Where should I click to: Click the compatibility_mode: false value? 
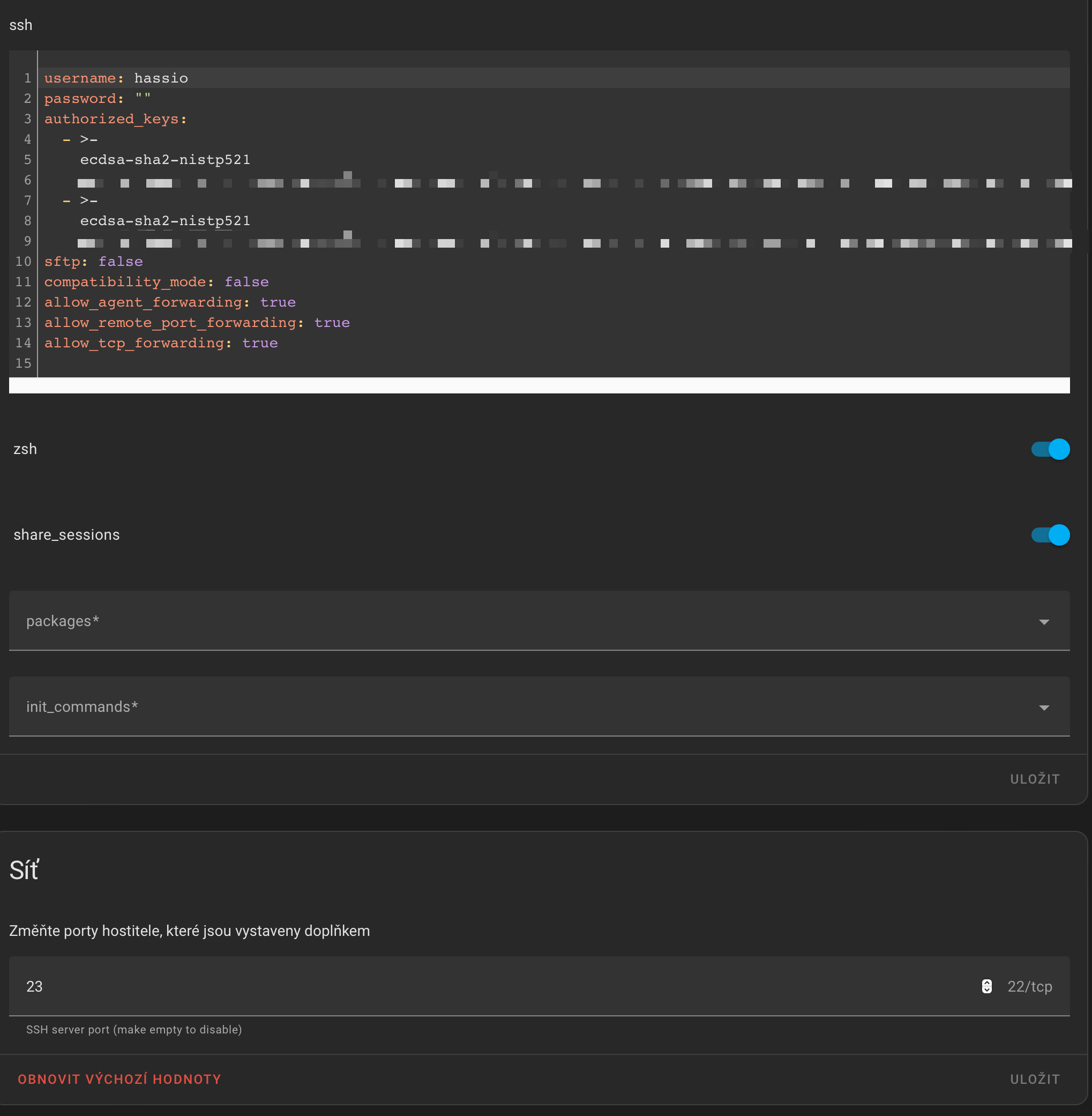(246, 281)
